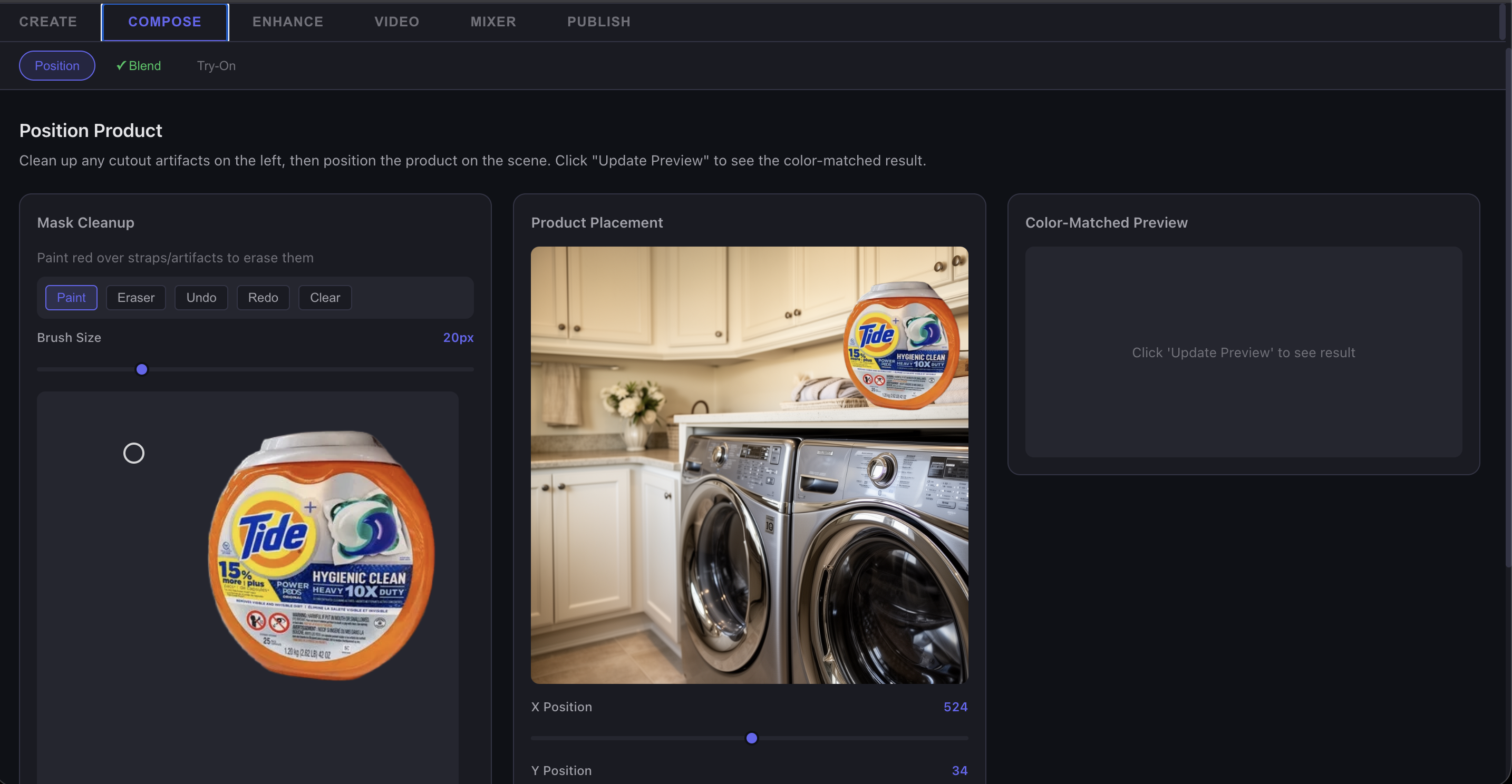Switch to the COMPOSE tab

164,22
